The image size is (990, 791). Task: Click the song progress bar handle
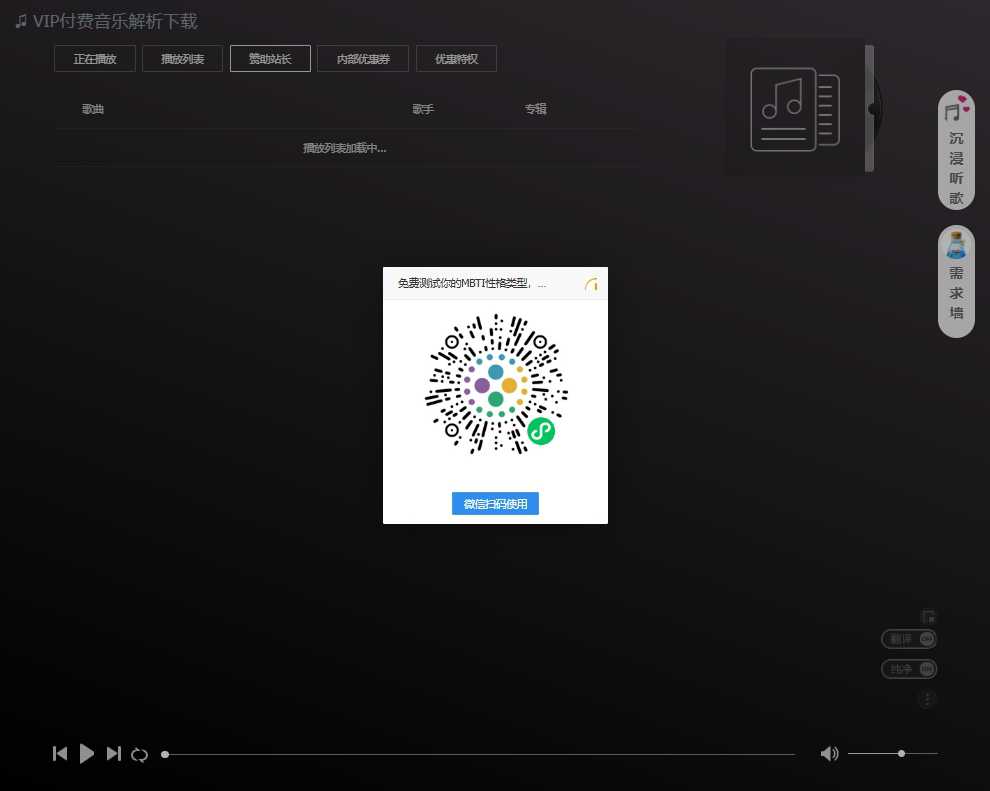tap(165, 754)
